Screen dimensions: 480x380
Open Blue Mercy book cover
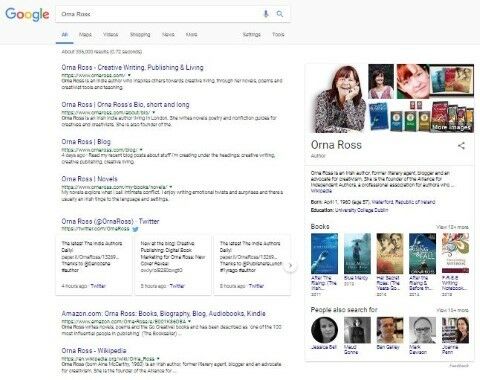357,254
